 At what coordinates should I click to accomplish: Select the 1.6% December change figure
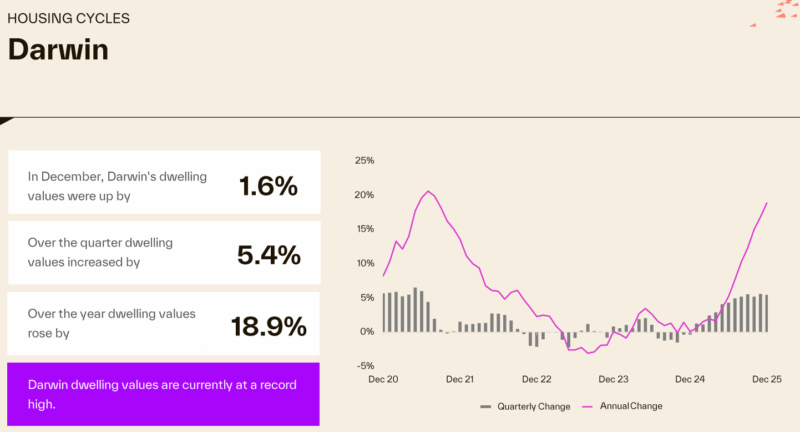[268, 185]
